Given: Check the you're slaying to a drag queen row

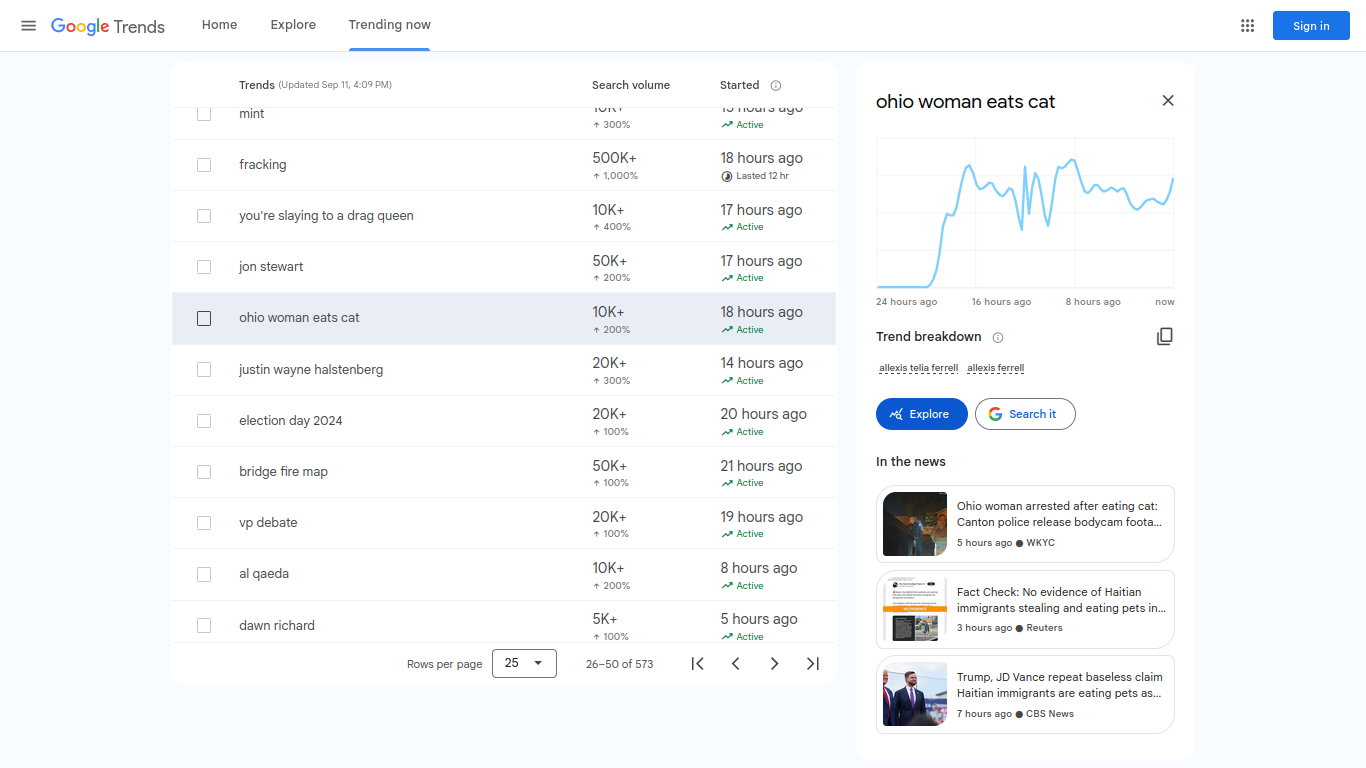Looking at the screenshot, I should click(204, 216).
